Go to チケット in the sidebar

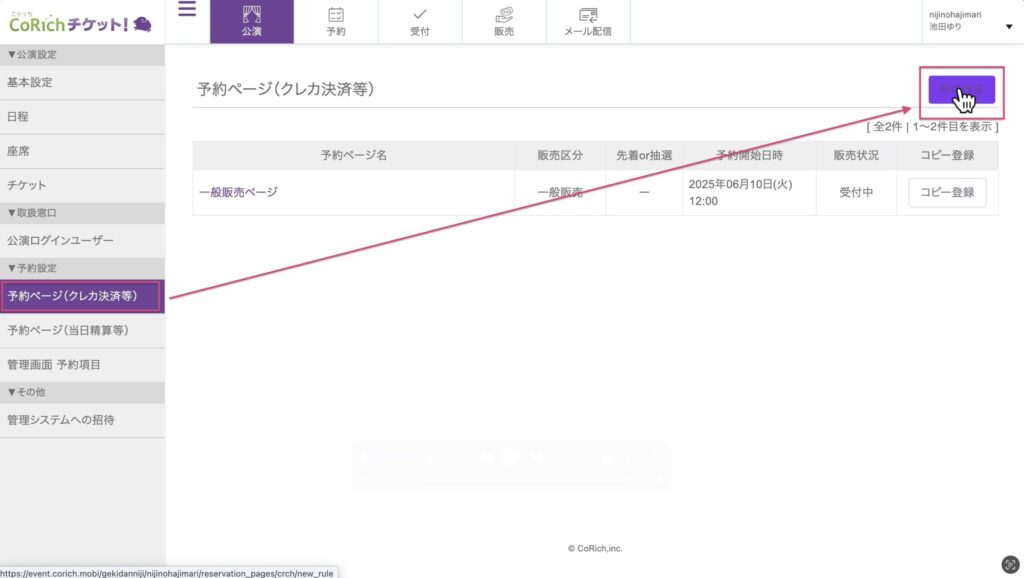[27, 185]
